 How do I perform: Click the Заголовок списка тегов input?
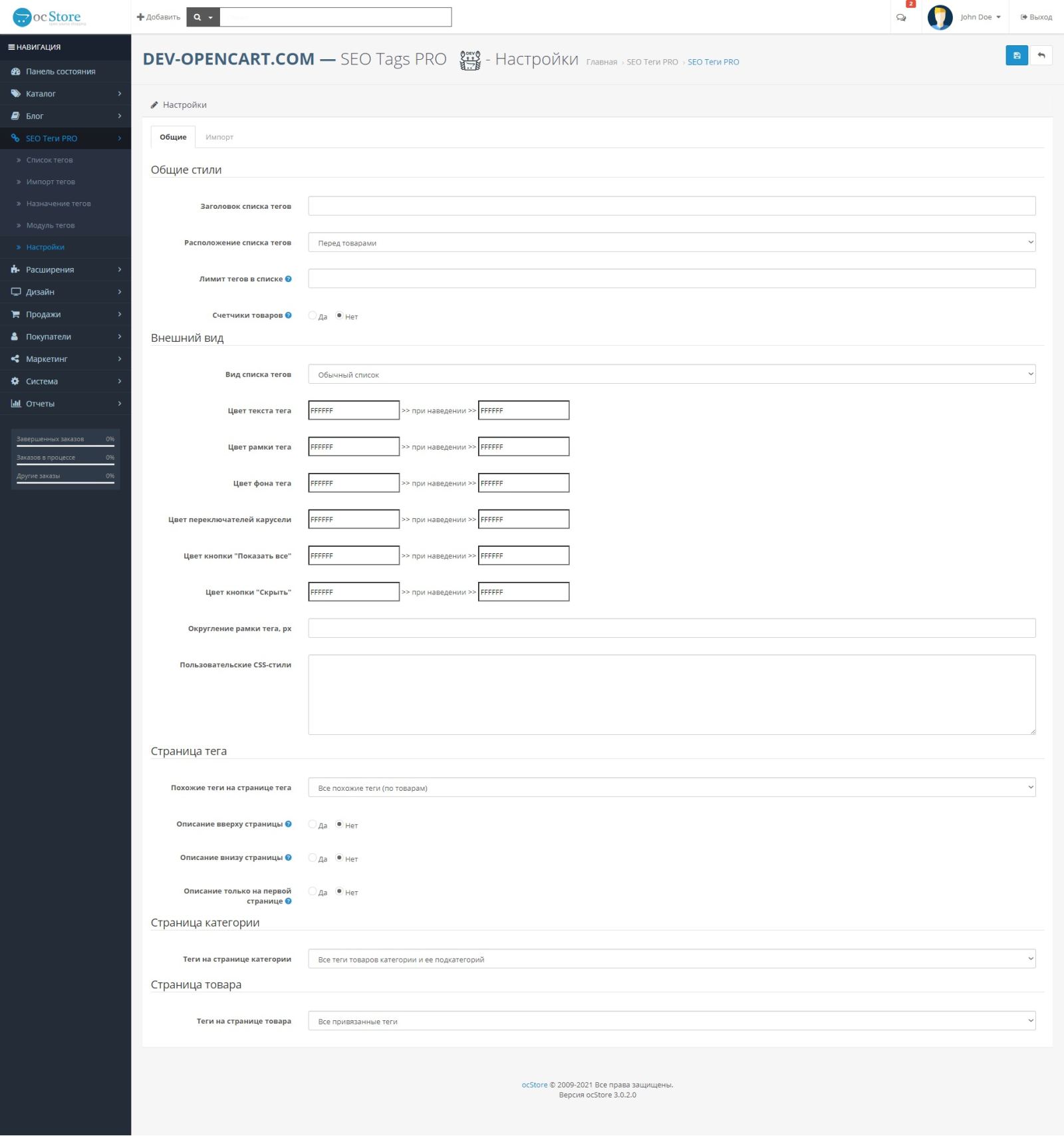(672, 206)
